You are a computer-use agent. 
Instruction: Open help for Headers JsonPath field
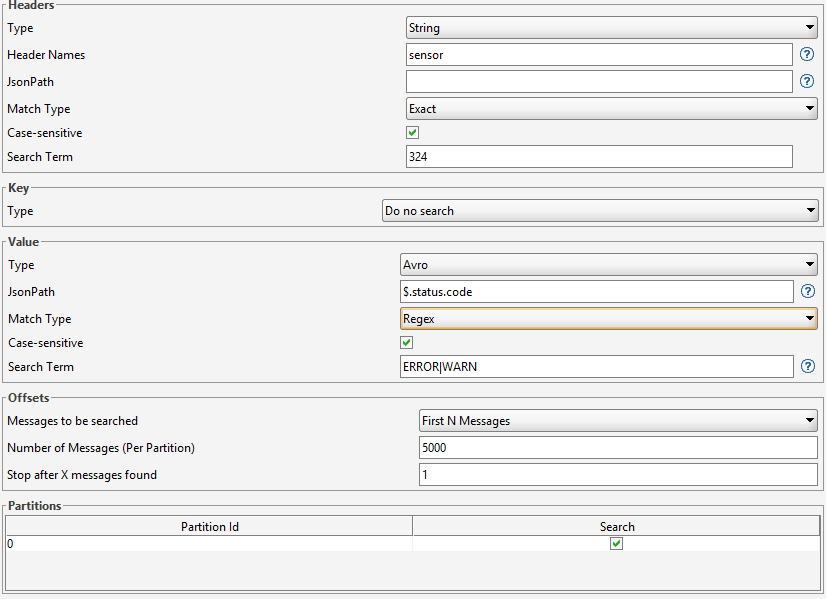coord(807,81)
